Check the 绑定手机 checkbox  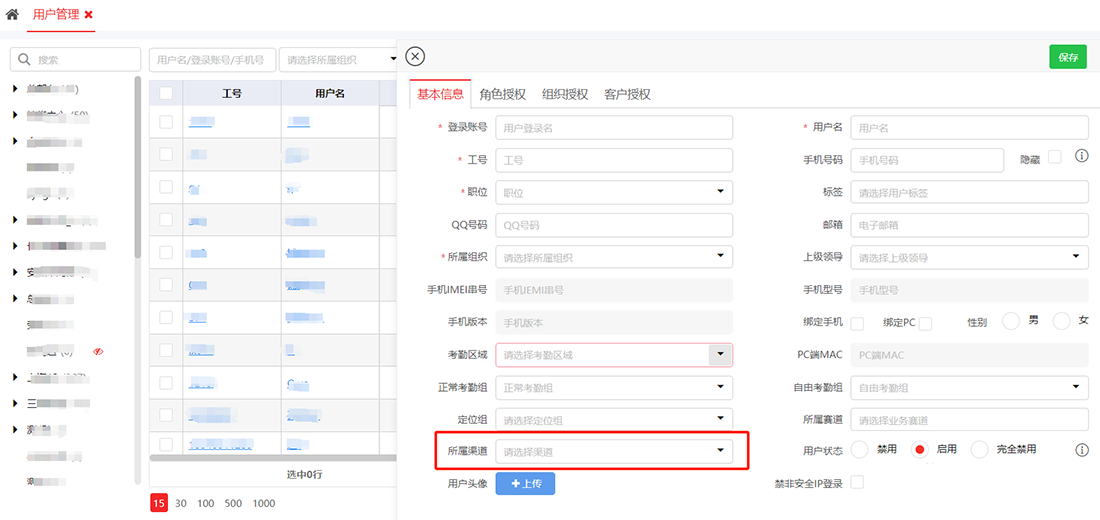[857, 323]
